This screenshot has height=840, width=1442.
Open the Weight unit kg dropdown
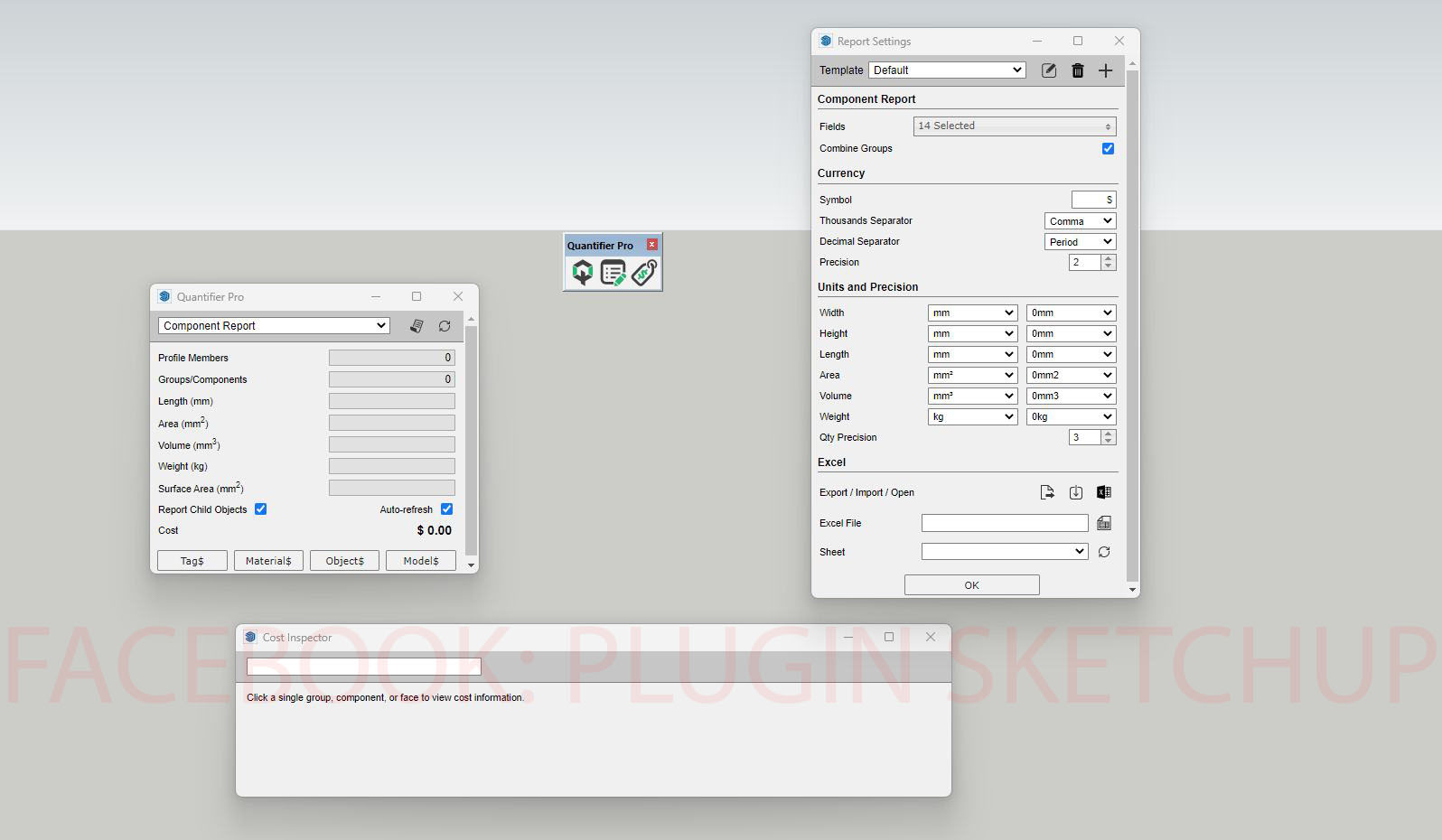(x=973, y=416)
